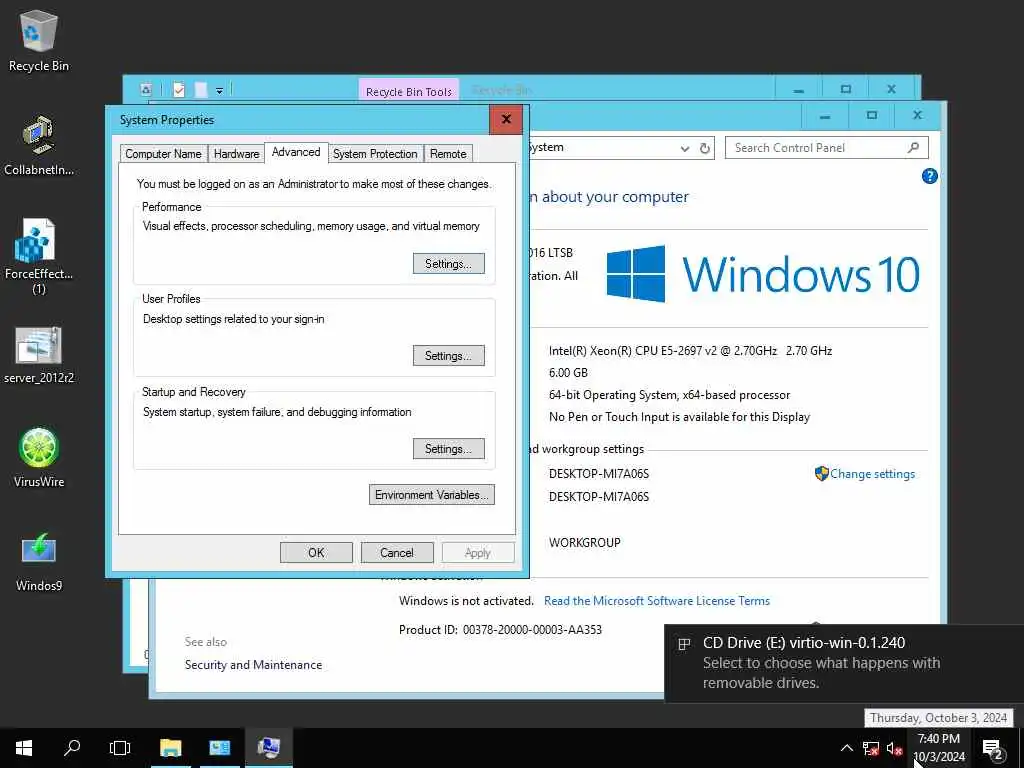Click the removable drive icon in the notification
The width and height of the screenshot is (1024, 768).
pyautogui.click(x=684, y=645)
